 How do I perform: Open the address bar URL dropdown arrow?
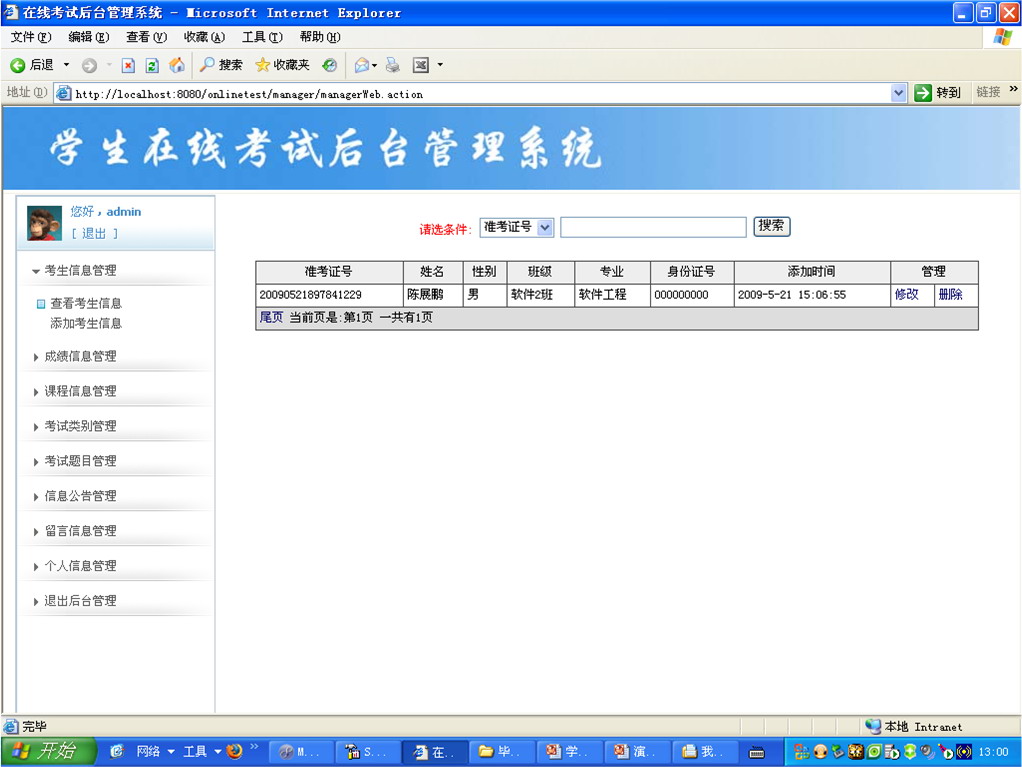(x=898, y=93)
